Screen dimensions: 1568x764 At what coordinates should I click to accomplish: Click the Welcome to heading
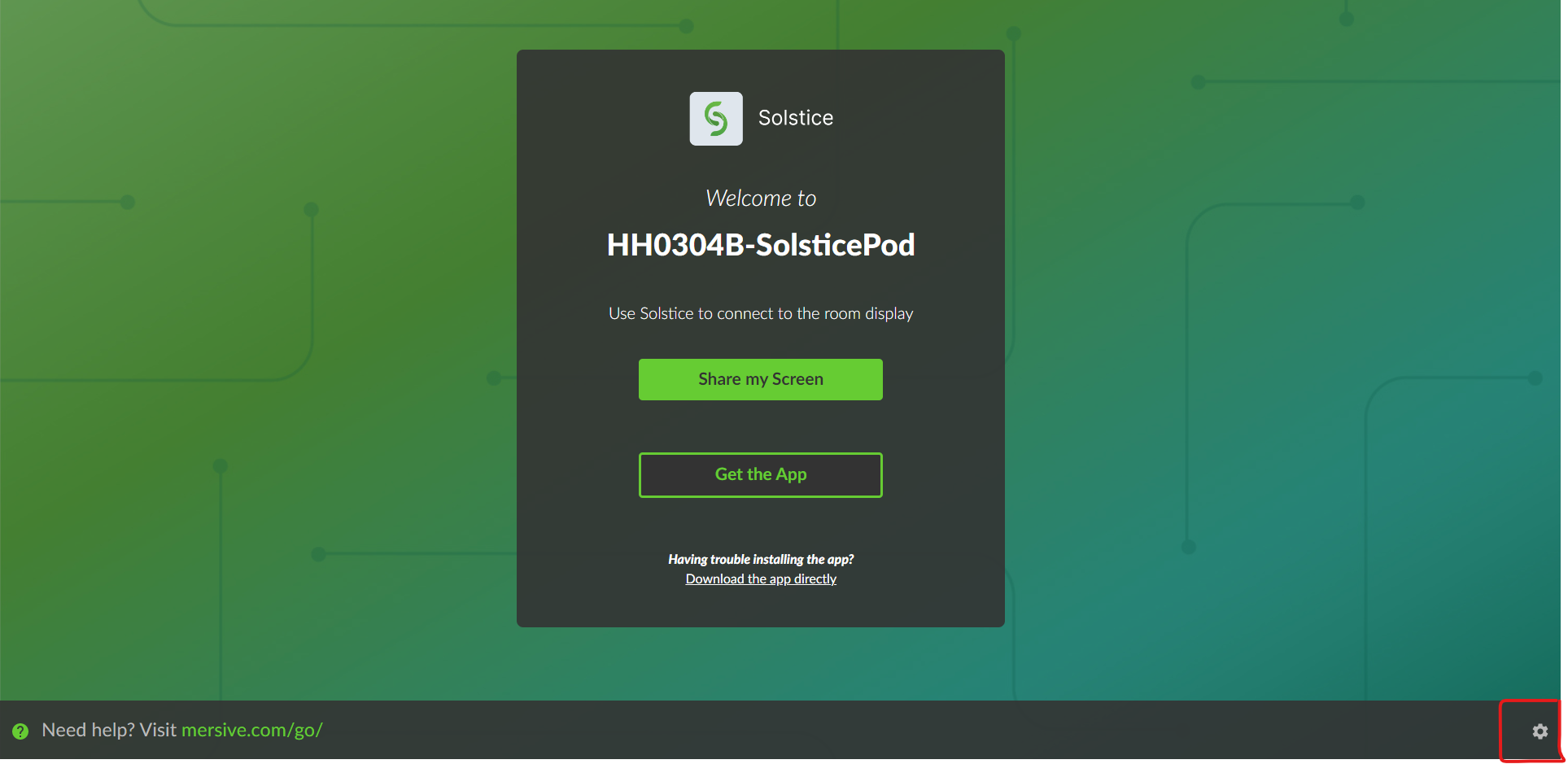[x=761, y=199]
